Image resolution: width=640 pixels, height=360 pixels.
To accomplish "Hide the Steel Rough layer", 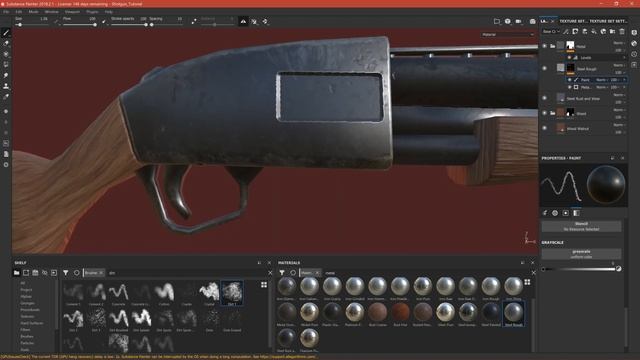I will pyautogui.click(x=544, y=68).
